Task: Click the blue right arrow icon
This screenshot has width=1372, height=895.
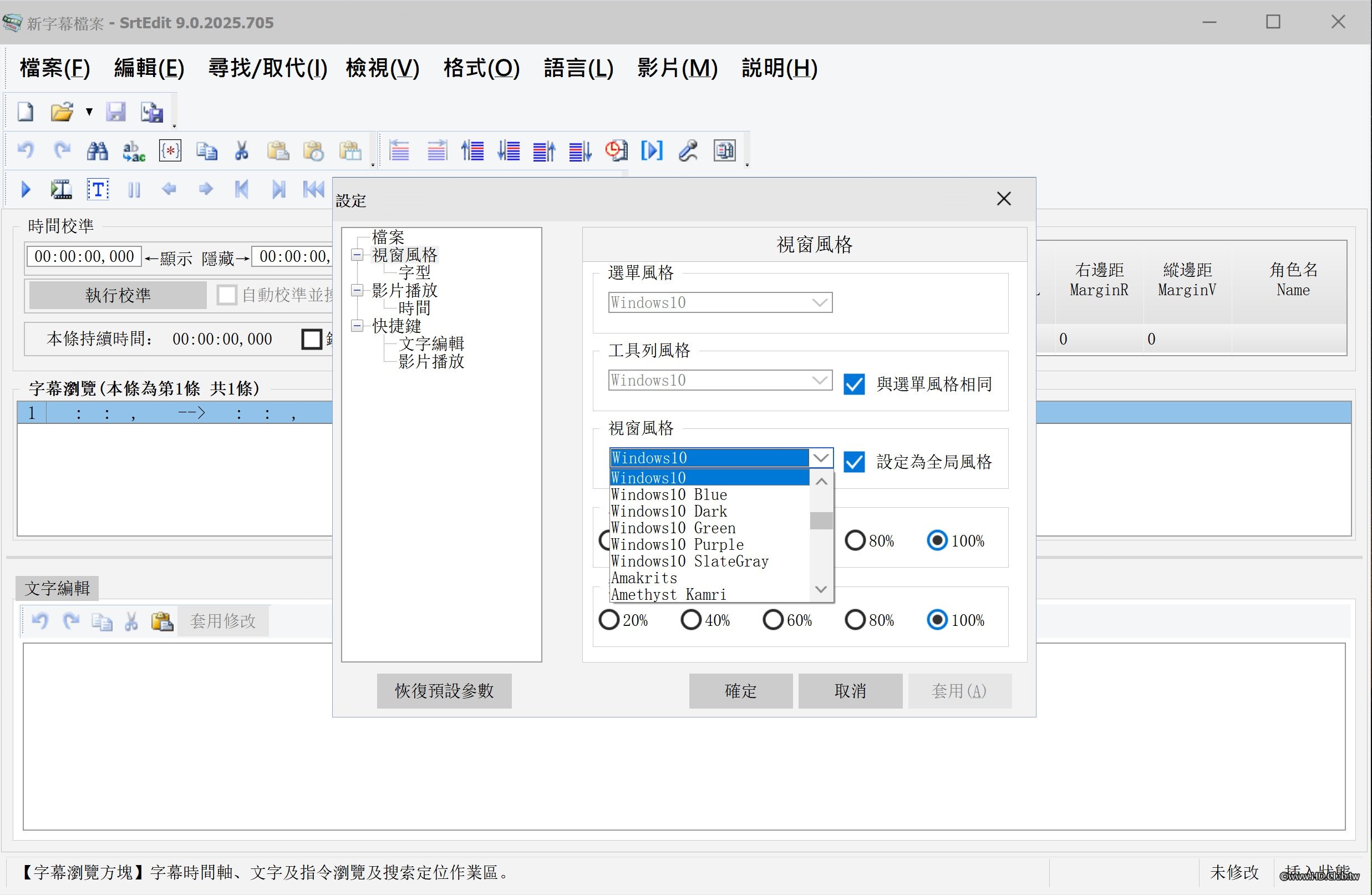Action: click(206, 189)
